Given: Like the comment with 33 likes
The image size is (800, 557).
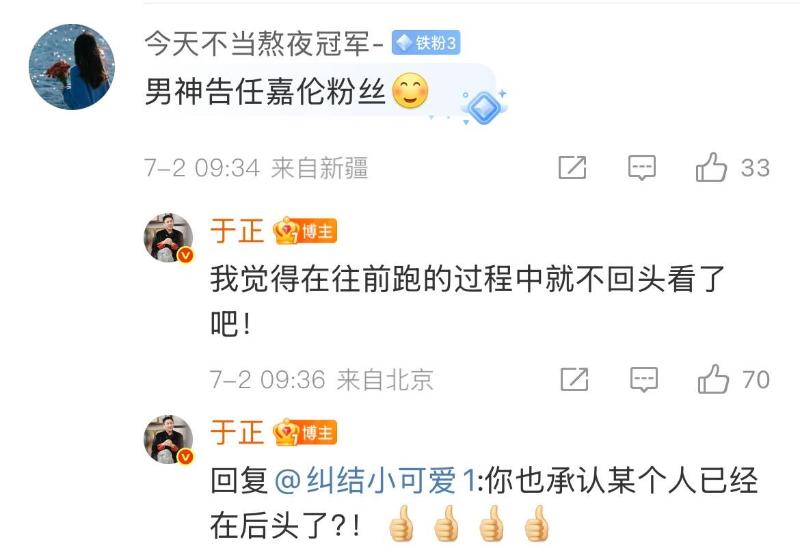Looking at the screenshot, I should (x=711, y=167).
